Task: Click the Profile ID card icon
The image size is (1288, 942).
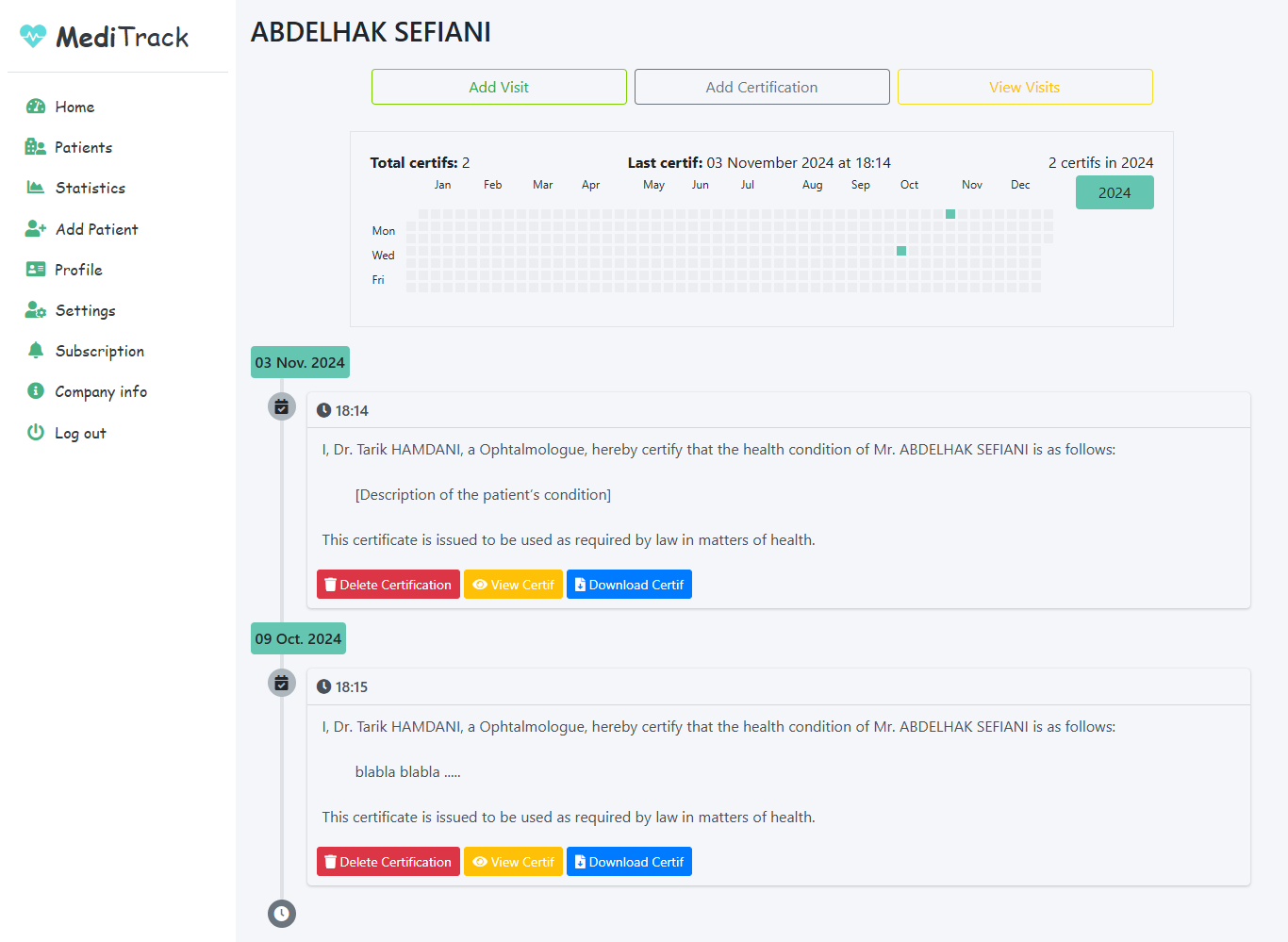Action: click(x=35, y=270)
